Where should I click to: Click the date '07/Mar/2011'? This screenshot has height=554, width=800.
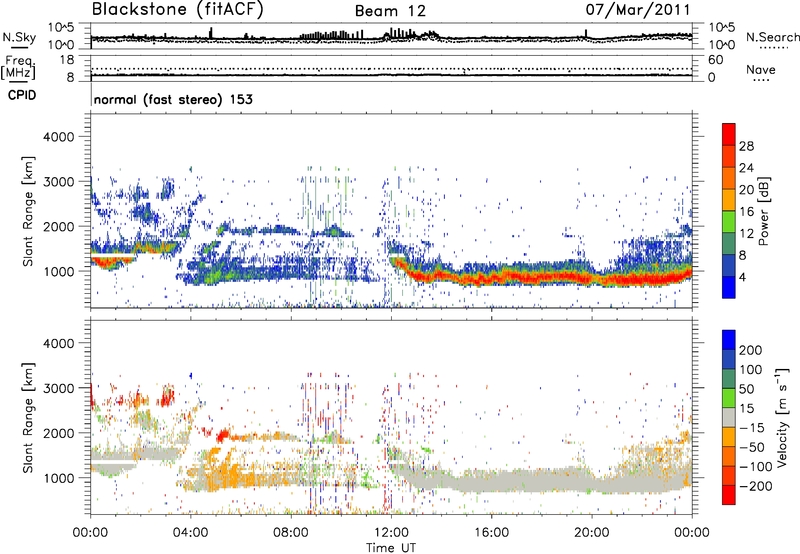coord(638,9)
